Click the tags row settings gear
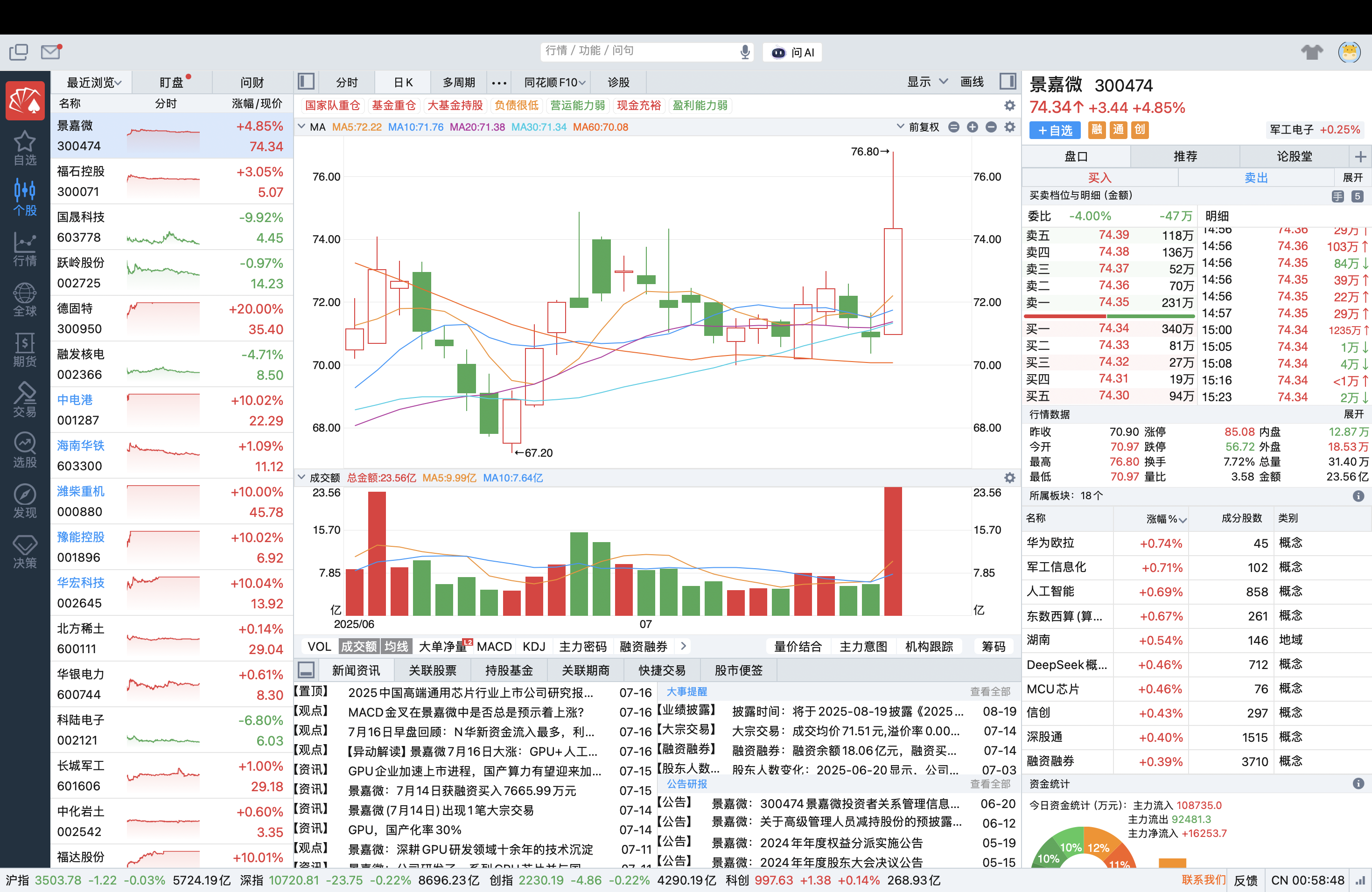 point(1009,105)
